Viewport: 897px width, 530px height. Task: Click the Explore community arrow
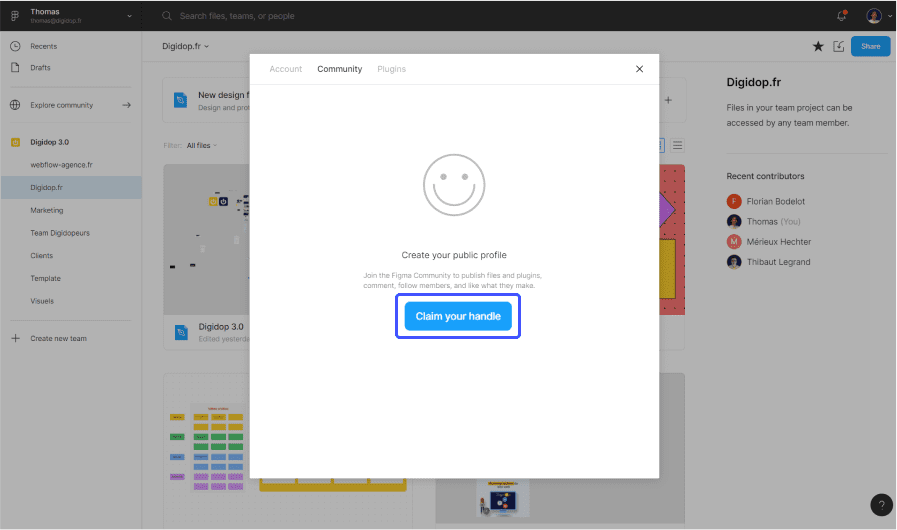coord(126,105)
